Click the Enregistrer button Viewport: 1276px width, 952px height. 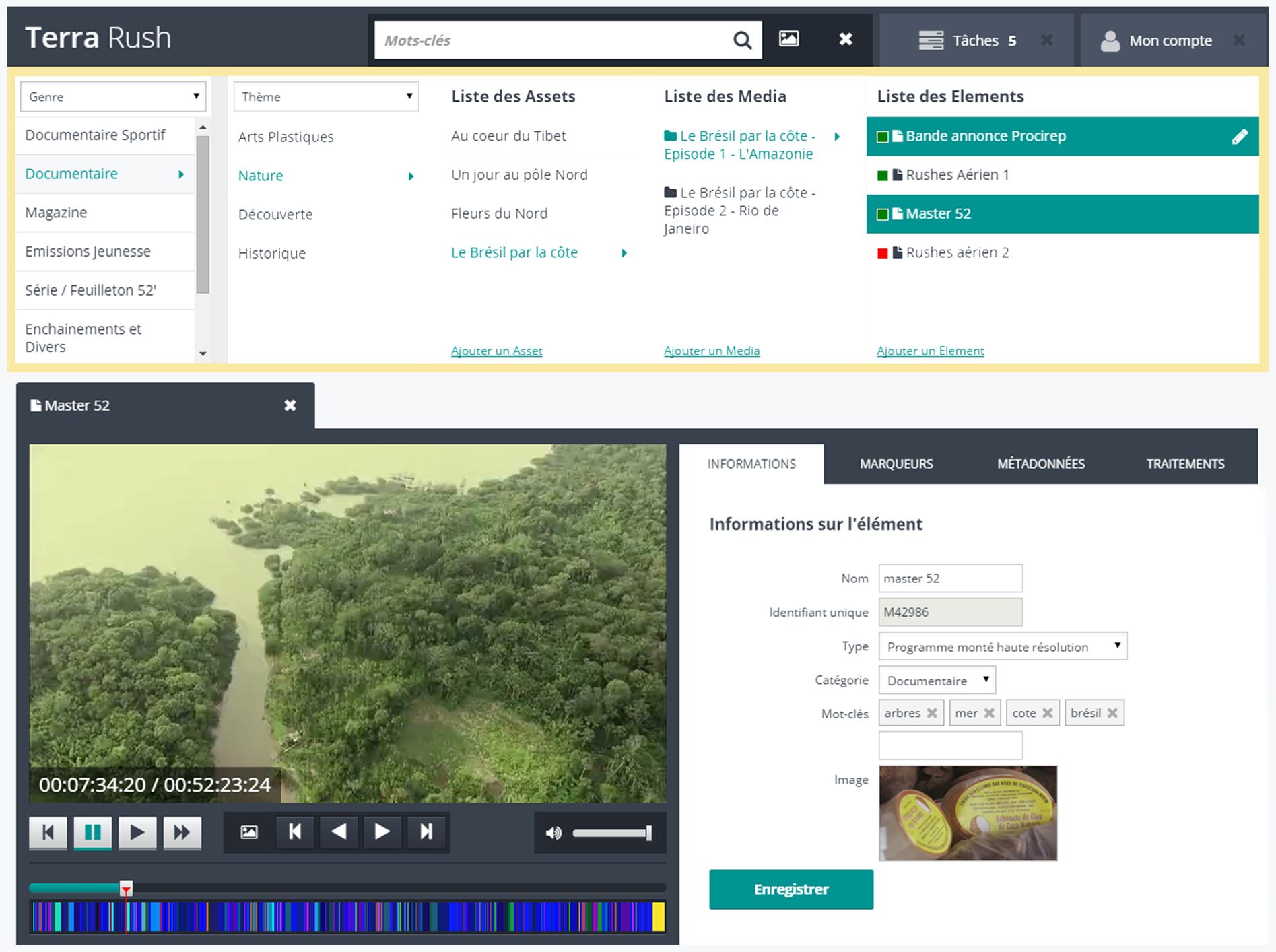[x=791, y=889]
